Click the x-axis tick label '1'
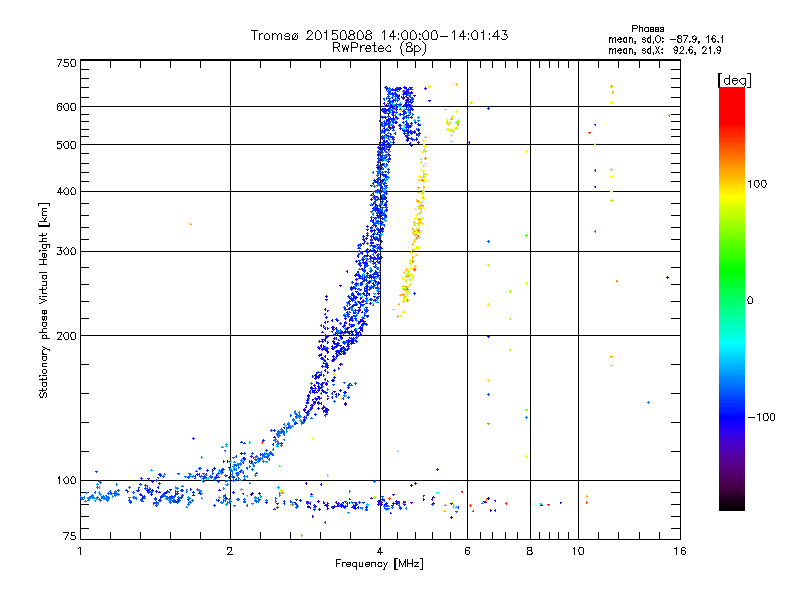The image size is (800, 600). [x=80, y=551]
